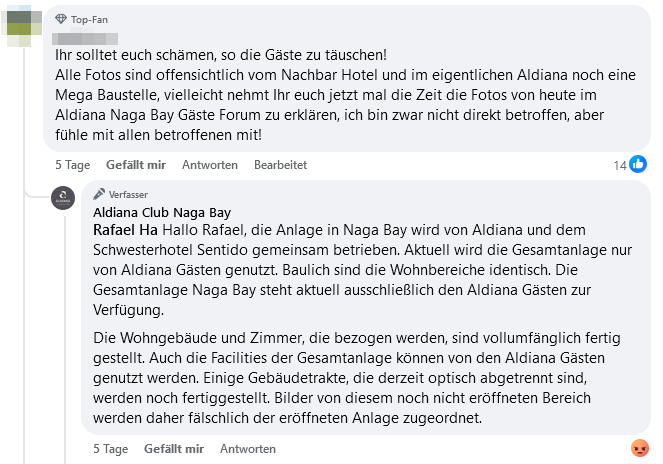
Task: Click the Top-Fan label text
Action: [x=89, y=19]
